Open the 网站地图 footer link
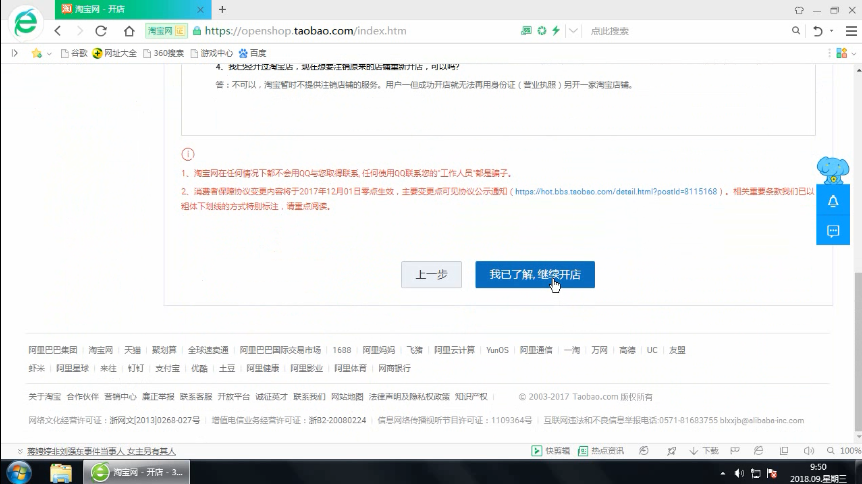Screen dimensions: 862x484 [347, 397]
